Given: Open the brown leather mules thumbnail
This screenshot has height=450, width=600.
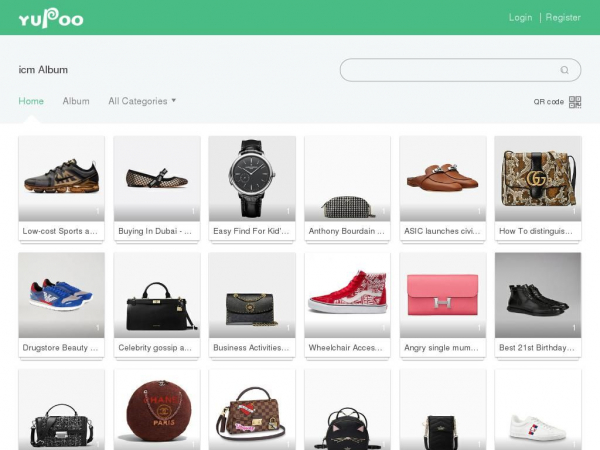Looking at the screenshot, I should [x=443, y=178].
